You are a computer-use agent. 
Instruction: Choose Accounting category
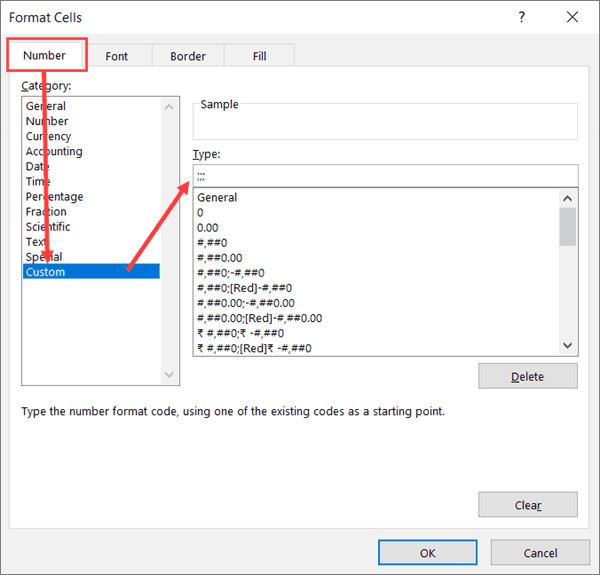click(x=54, y=151)
